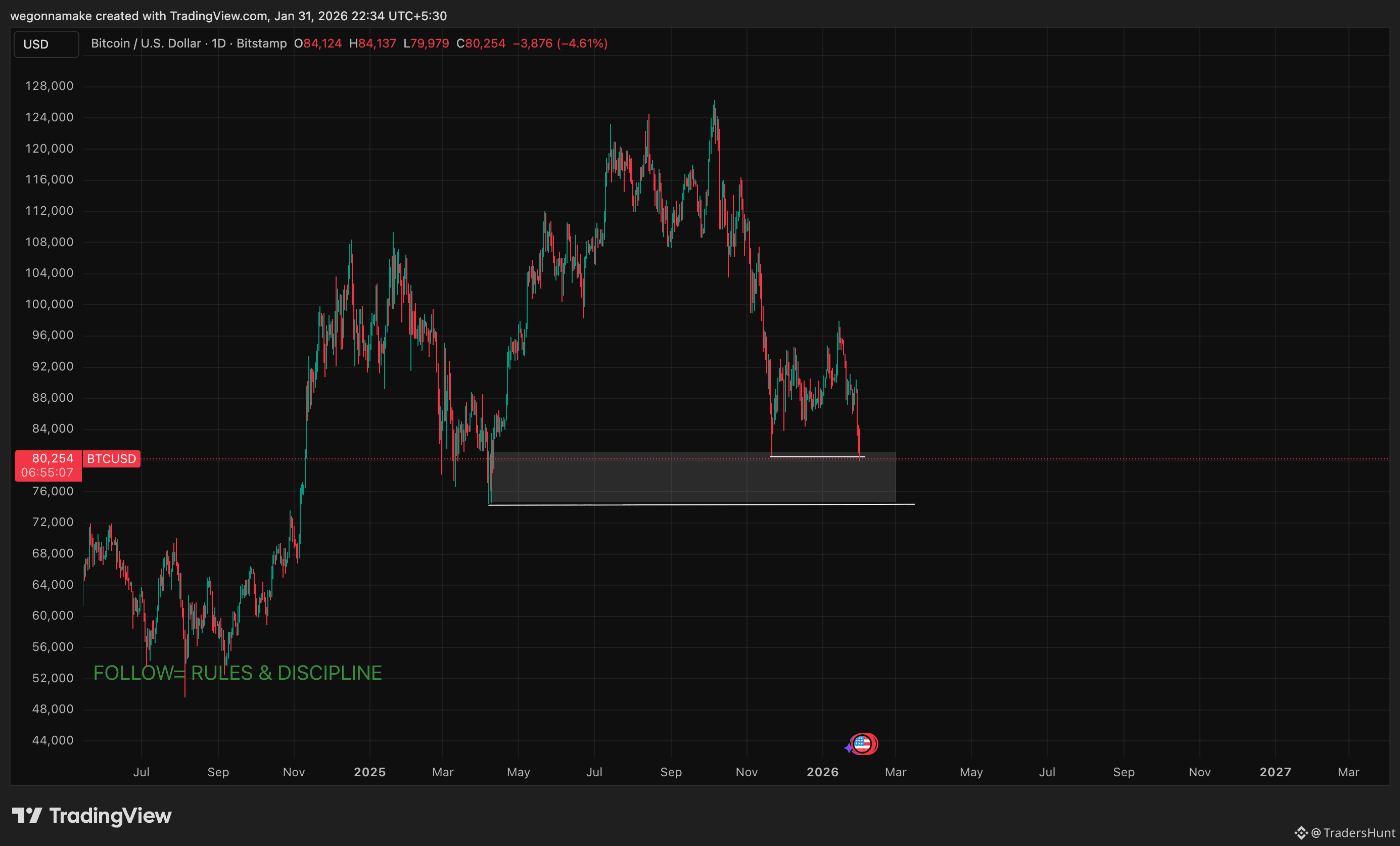The width and height of the screenshot is (1400, 846).
Task: Click the 64,000 price axis label
Action: 53,585
